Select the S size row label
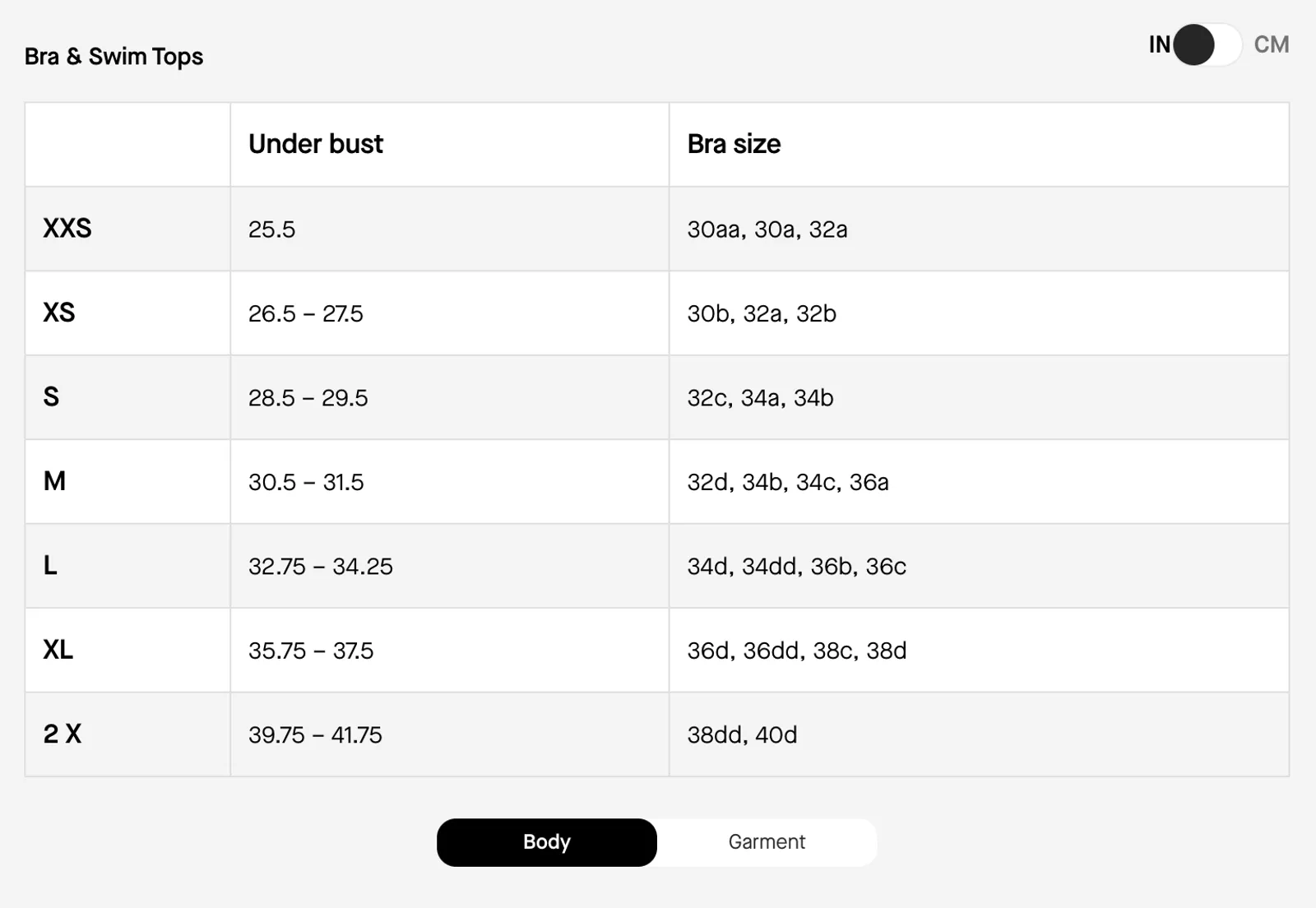Image resolution: width=1316 pixels, height=908 pixels. pyautogui.click(x=51, y=397)
